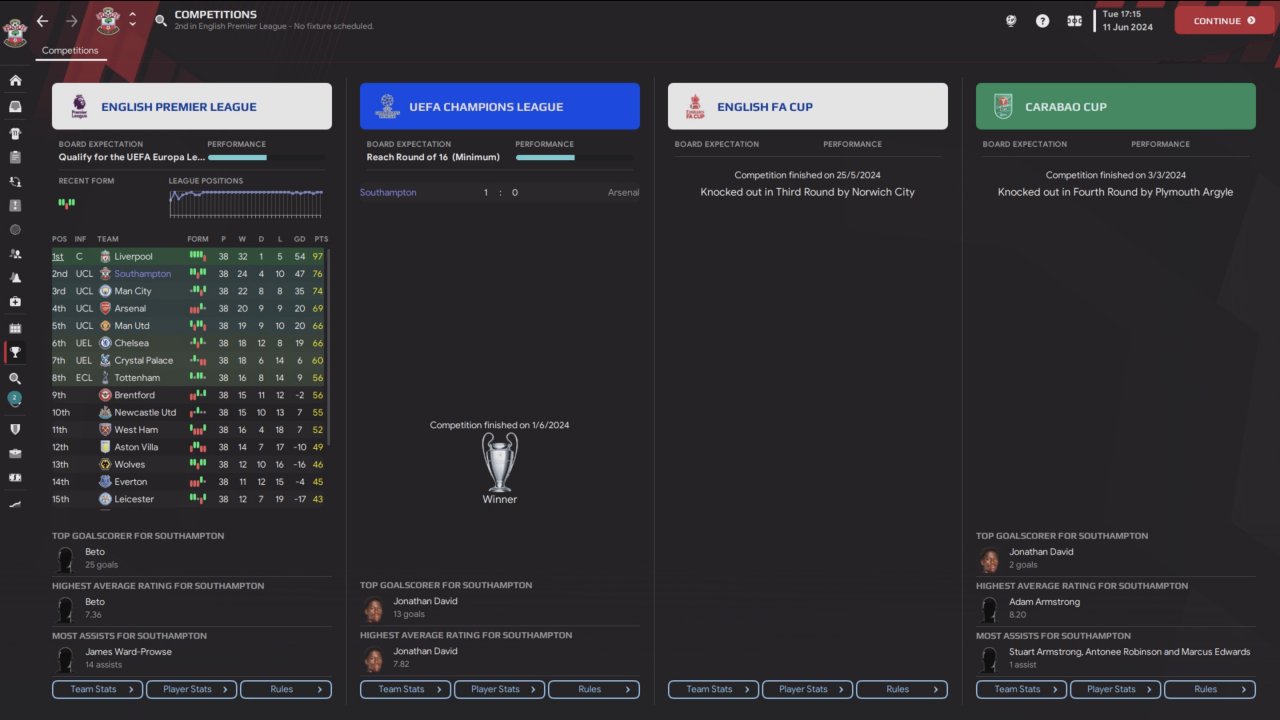This screenshot has width=1280, height=720.
Task: Open Carabao Cup Rules
Action: click(x=1210, y=689)
